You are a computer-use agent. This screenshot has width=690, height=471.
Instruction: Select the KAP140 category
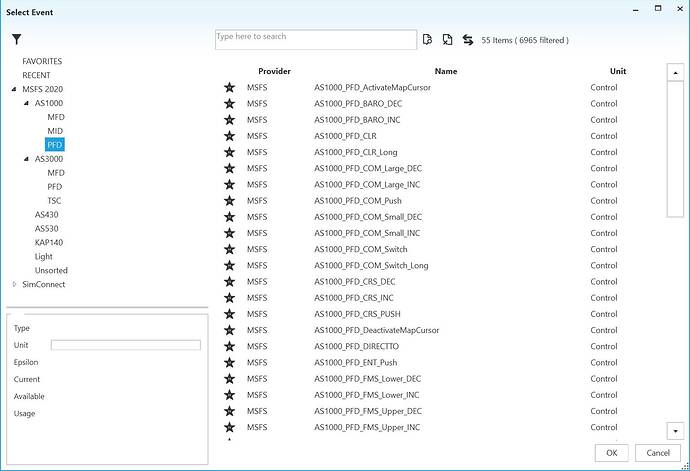point(49,243)
